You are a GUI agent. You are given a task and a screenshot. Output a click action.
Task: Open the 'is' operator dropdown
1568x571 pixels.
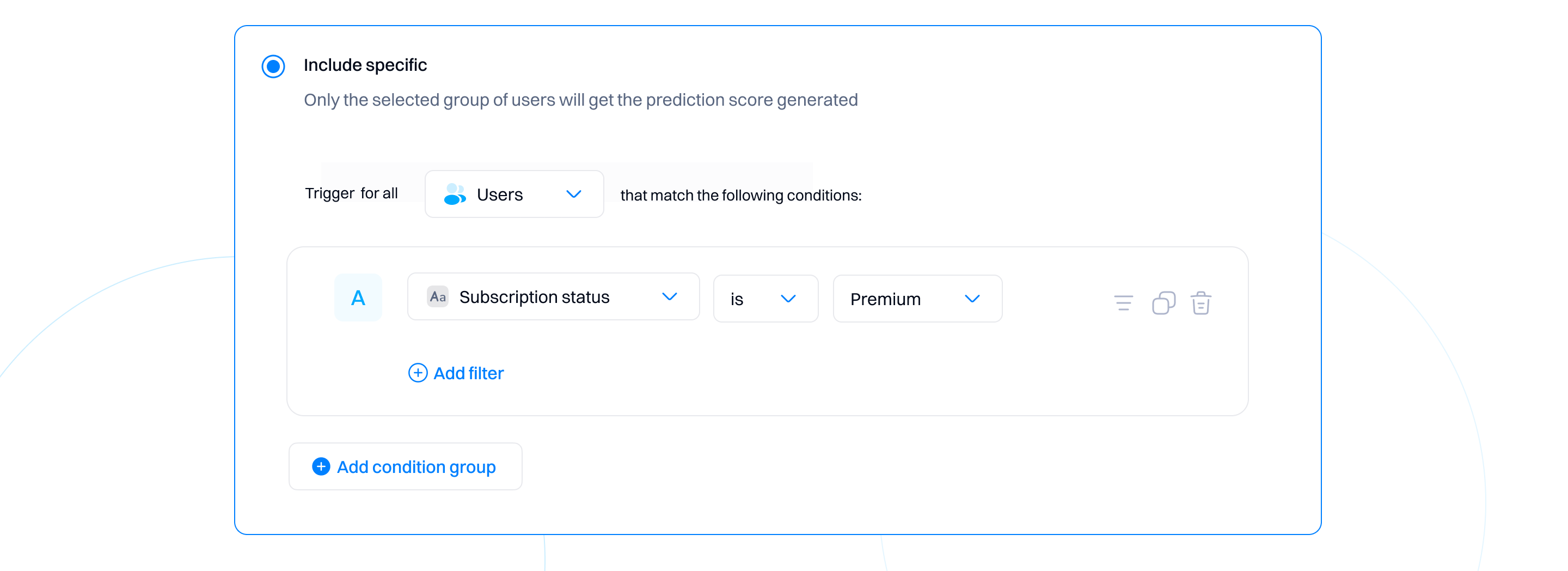click(x=764, y=299)
